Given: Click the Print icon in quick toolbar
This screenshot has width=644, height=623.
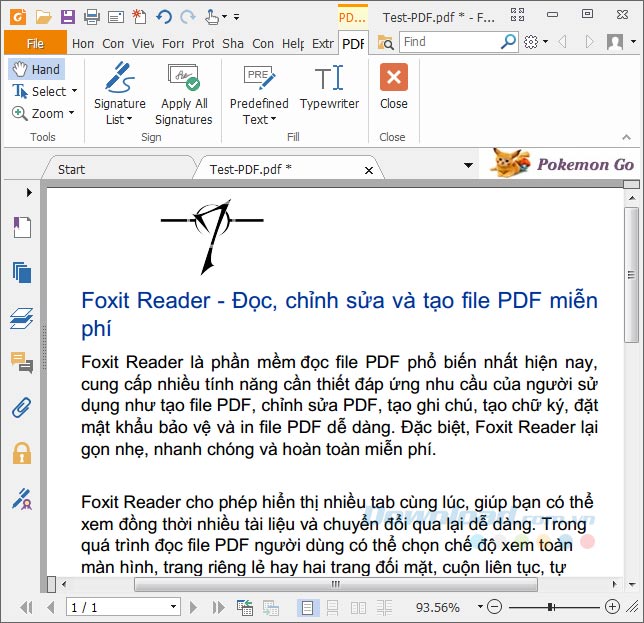Looking at the screenshot, I should click(x=92, y=16).
